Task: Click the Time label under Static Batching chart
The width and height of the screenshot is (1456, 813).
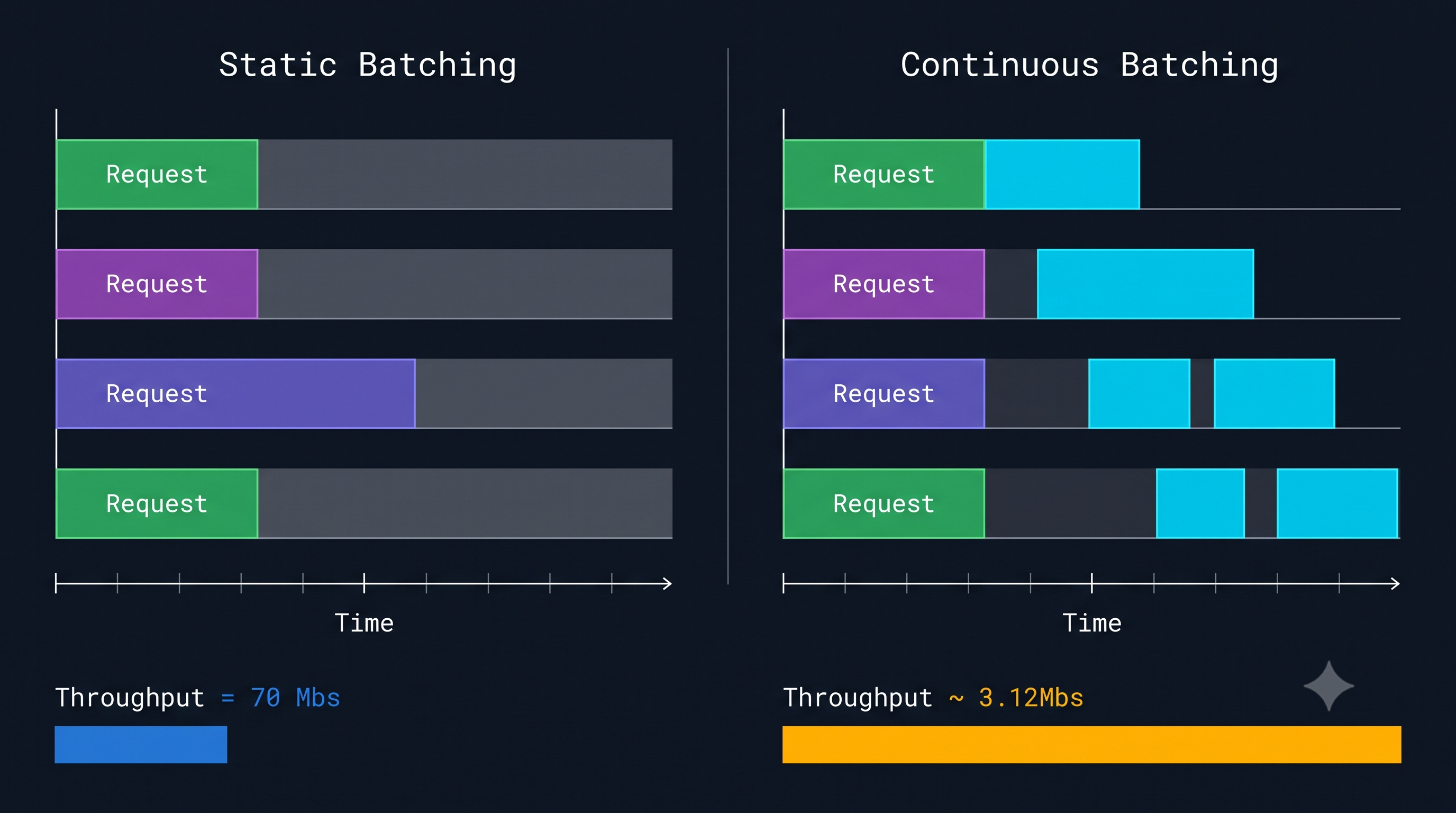Action: [364, 623]
